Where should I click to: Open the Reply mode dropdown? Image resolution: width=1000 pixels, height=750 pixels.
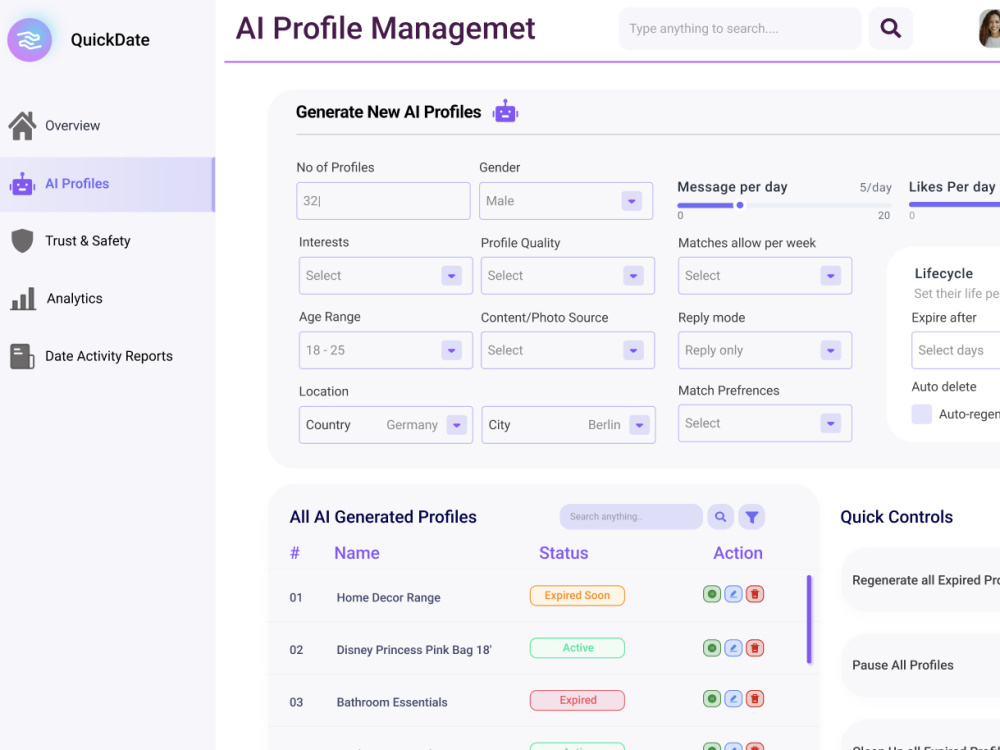click(x=765, y=350)
